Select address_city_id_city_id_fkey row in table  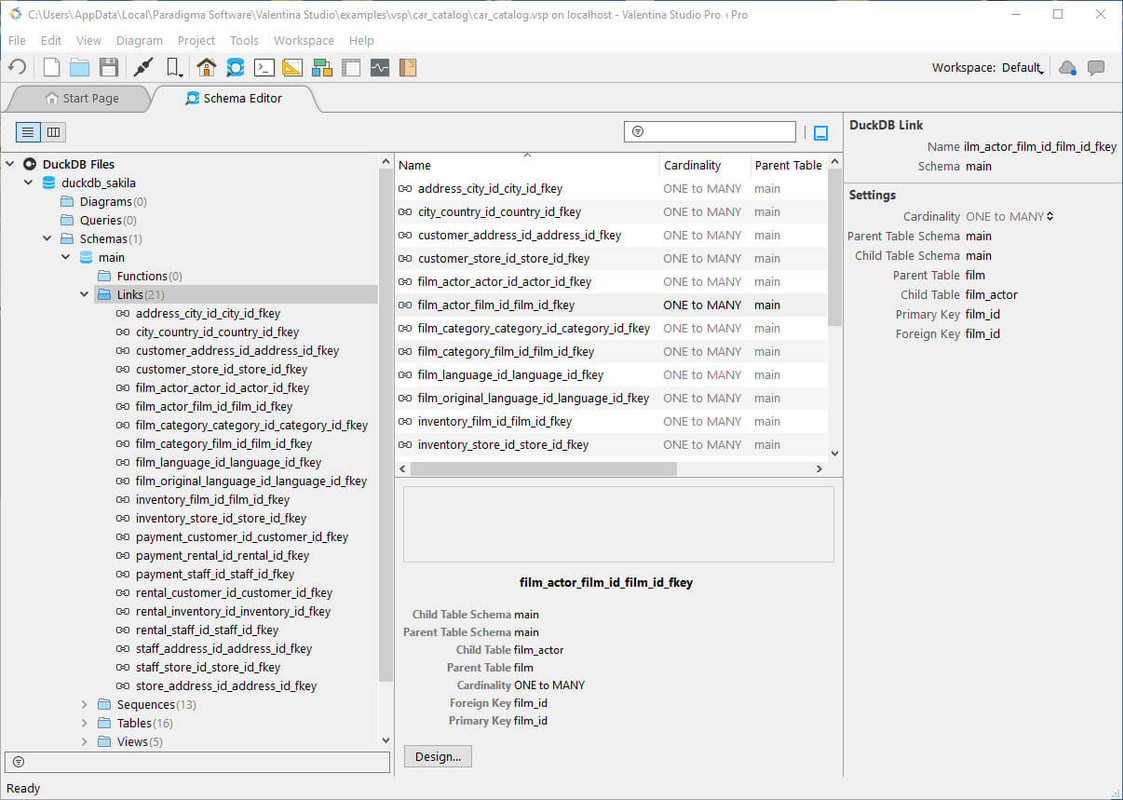(x=612, y=188)
